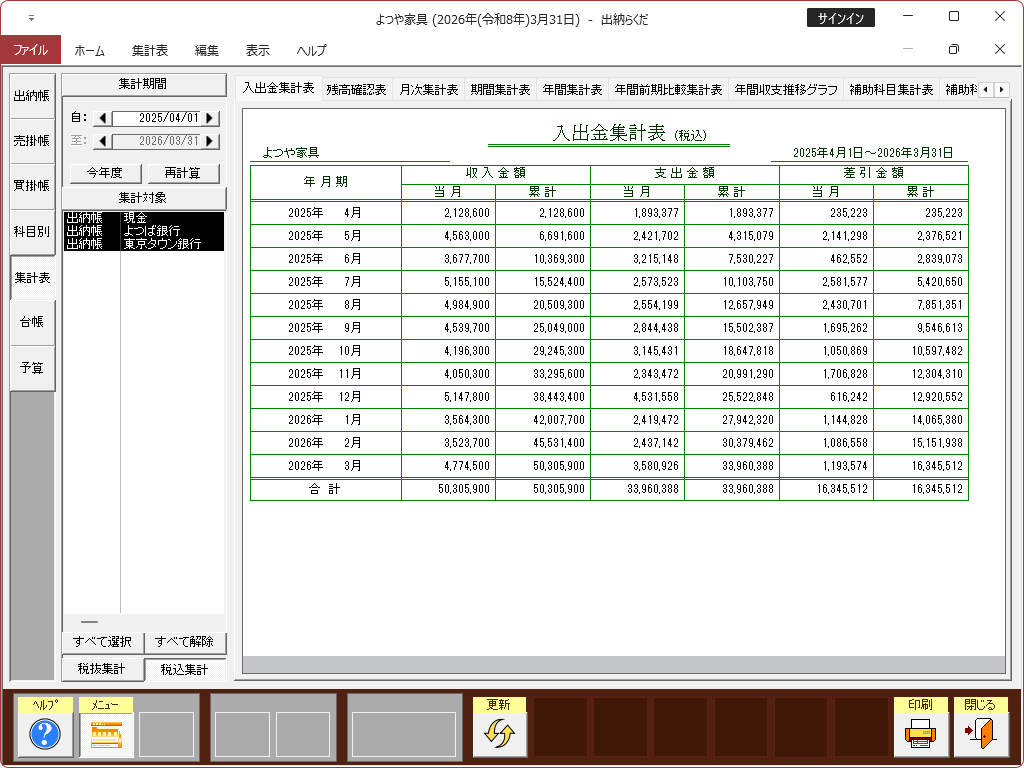This screenshot has height=768, width=1024.
Task: Switch to tax-excluded 税抜集計 mode
Action: pyautogui.click(x=102, y=669)
